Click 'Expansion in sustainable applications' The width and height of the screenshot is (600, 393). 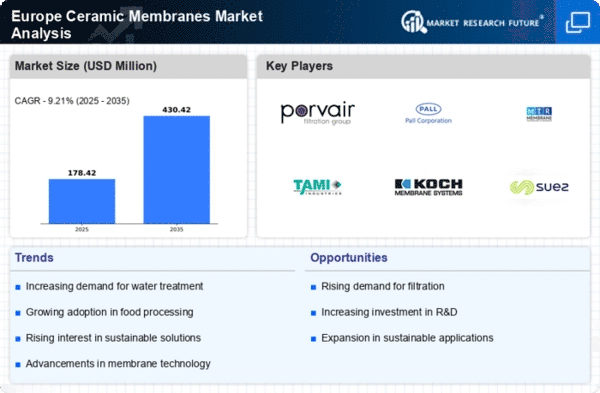(x=407, y=338)
